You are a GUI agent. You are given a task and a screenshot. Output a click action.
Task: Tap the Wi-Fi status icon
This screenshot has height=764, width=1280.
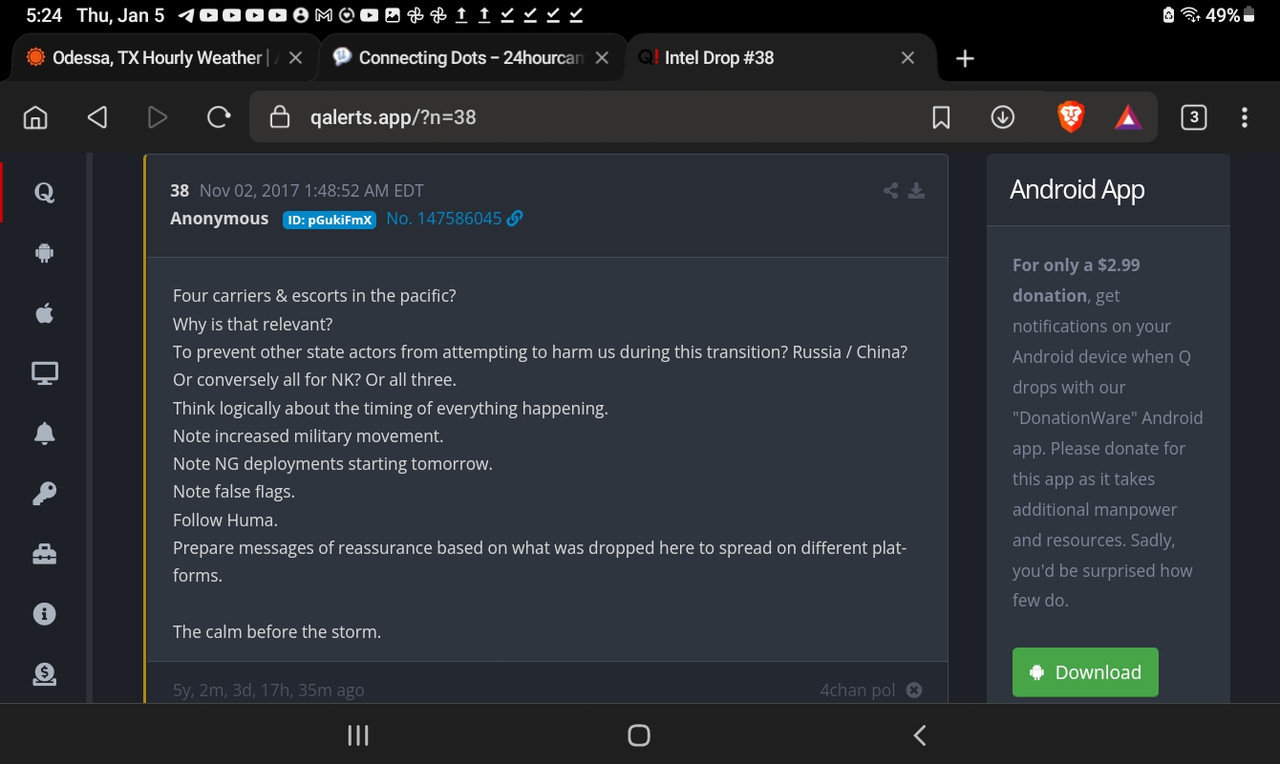[x=1191, y=15]
